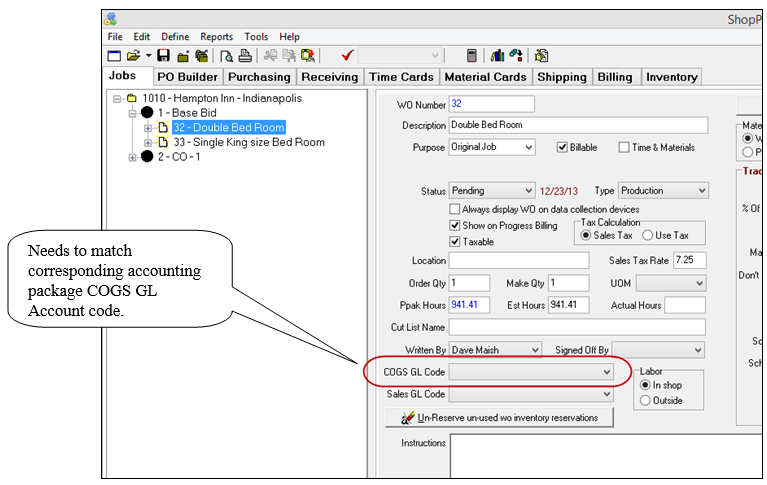This screenshot has width=767, height=485.
Task: Open the calculator toolbar icon
Action: 472,56
